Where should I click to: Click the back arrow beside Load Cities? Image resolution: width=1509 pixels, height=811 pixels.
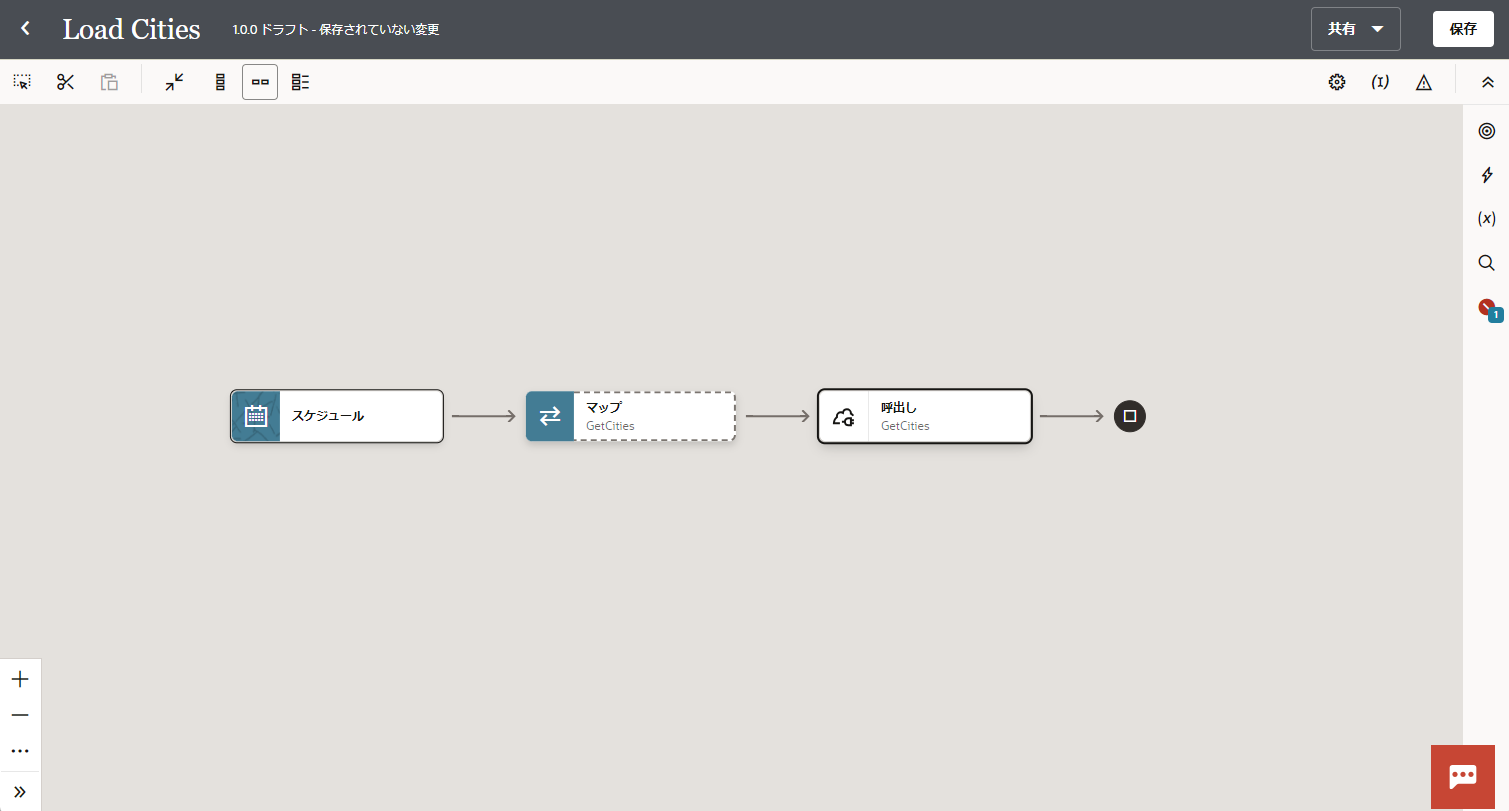[x=26, y=29]
